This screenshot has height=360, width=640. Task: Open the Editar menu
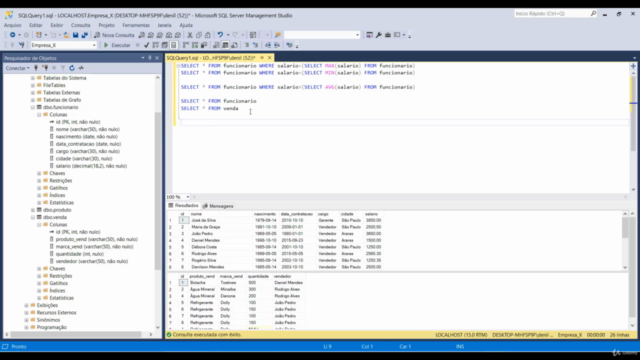[36, 25]
